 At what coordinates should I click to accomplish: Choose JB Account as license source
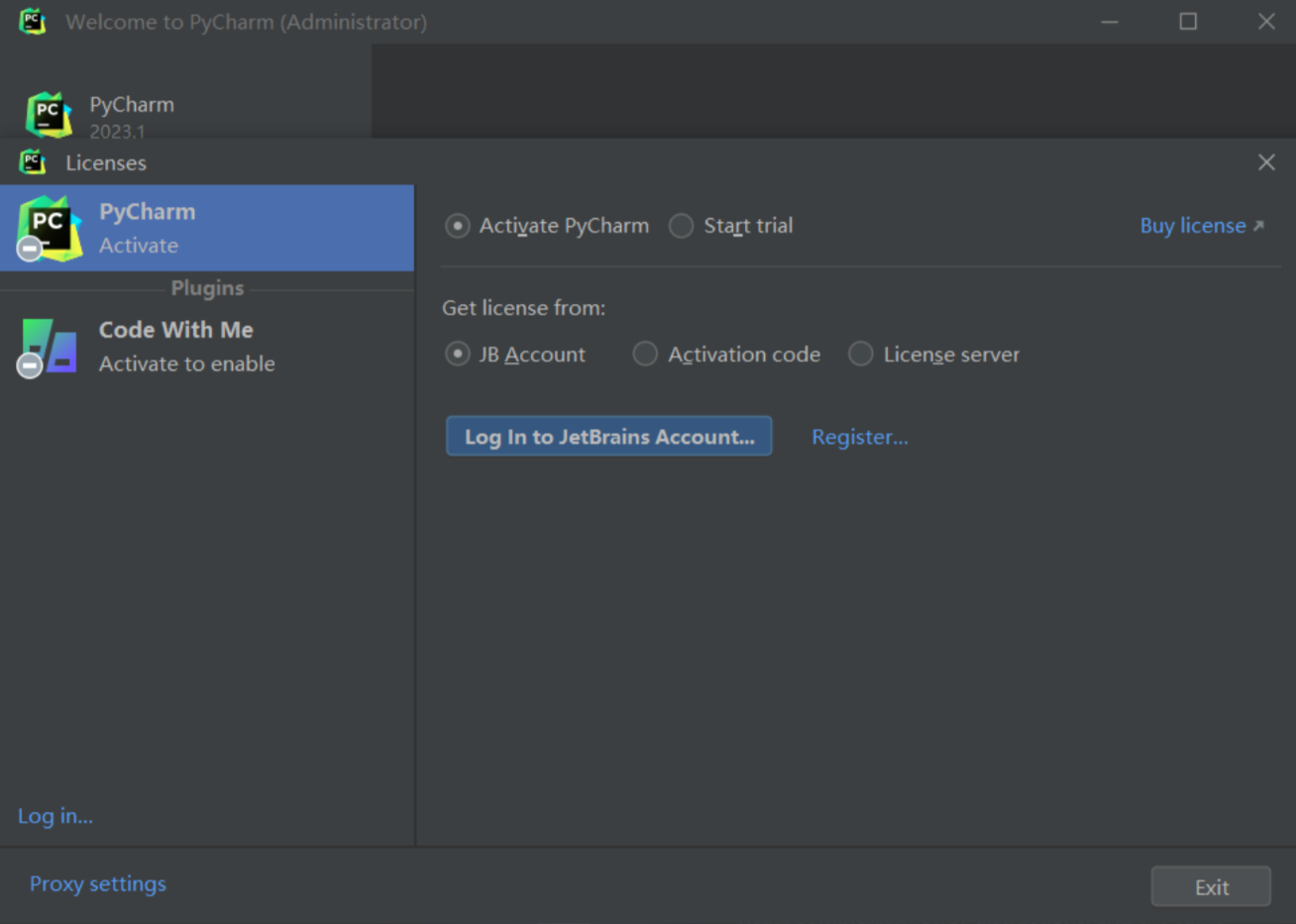click(x=457, y=355)
